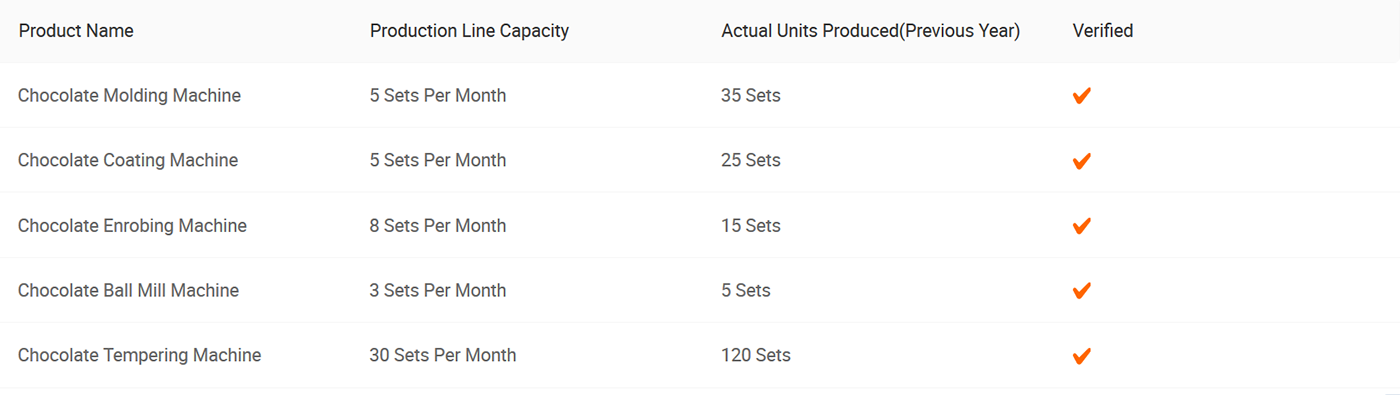
Task: Select the Production Line Capacity column header
Action: [x=469, y=31]
